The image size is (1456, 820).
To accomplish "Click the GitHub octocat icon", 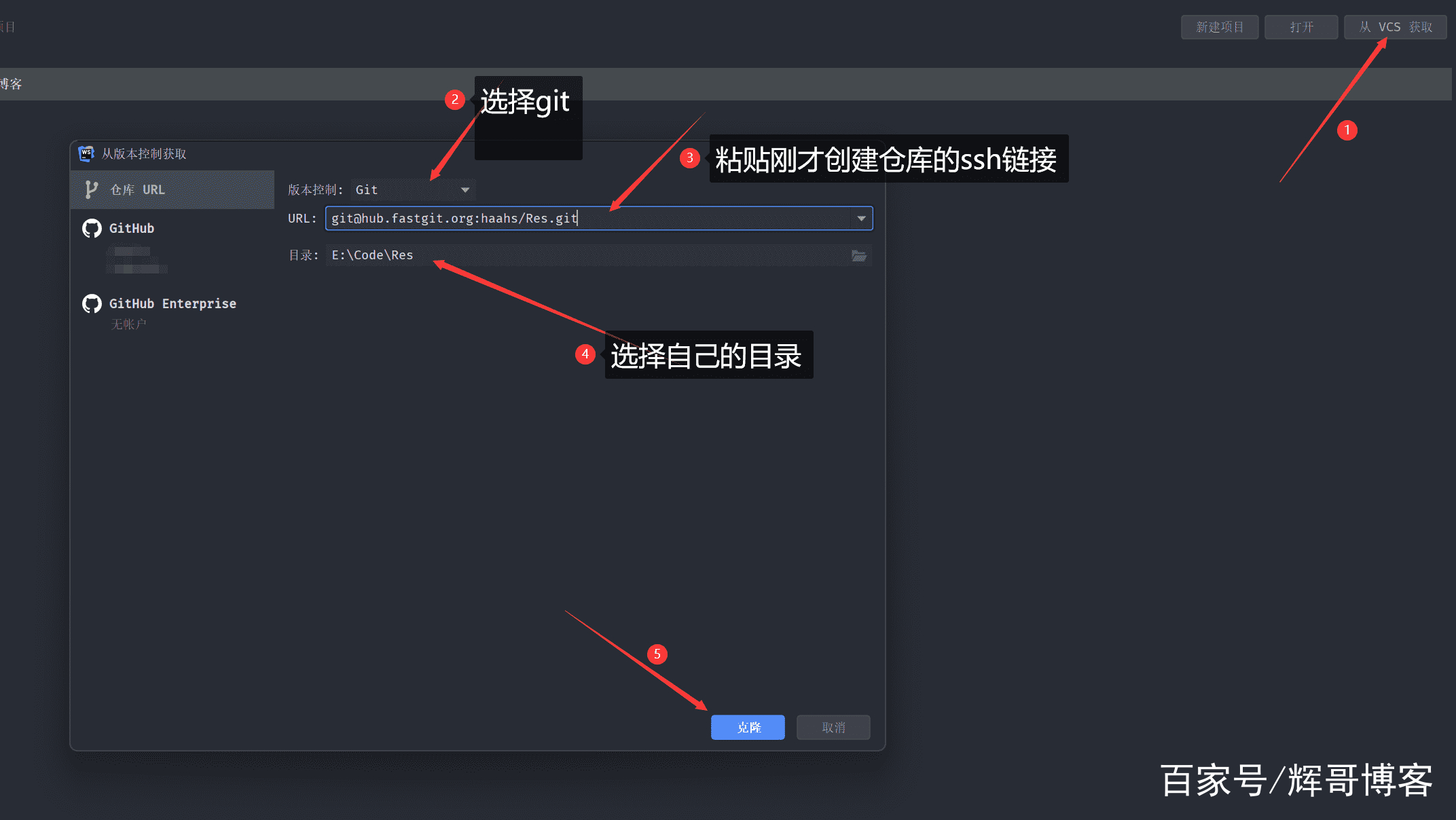I will coord(92,229).
